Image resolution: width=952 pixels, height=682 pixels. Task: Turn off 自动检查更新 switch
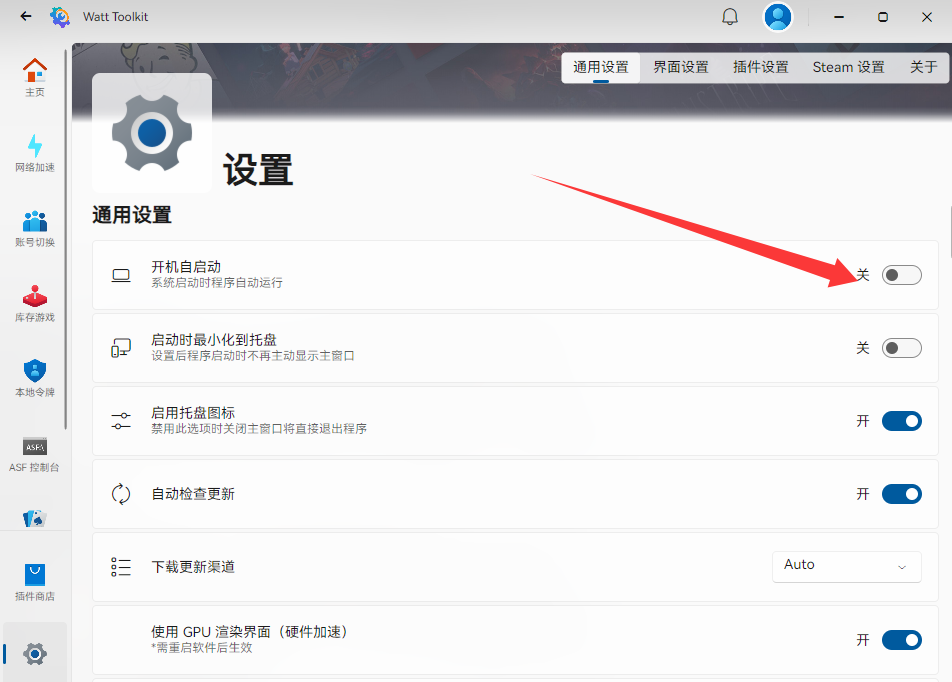pyautogui.click(x=902, y=494)
